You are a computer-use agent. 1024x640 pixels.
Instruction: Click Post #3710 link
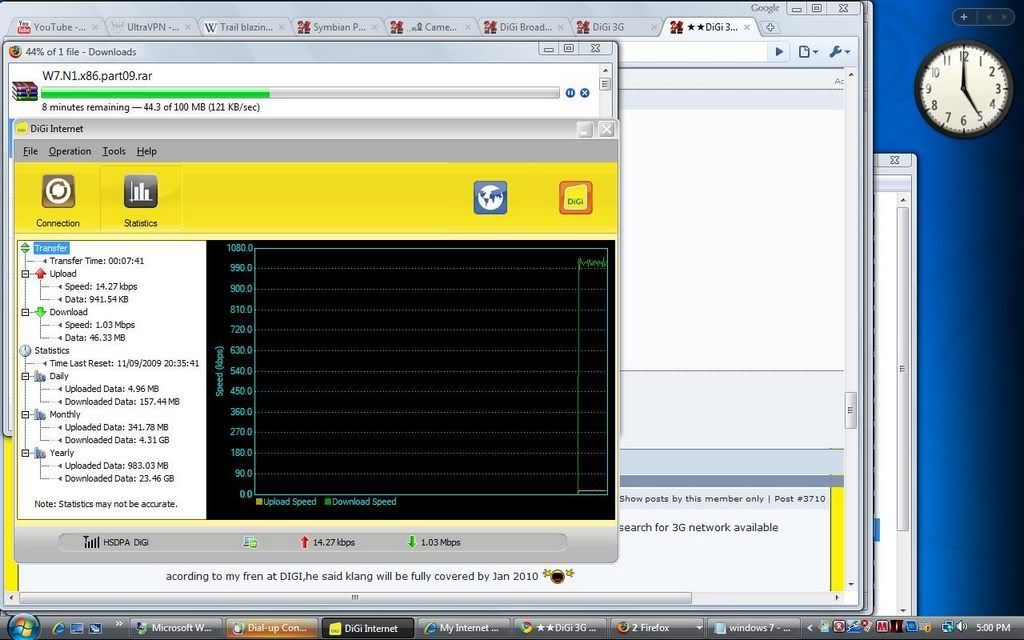click(801, 499)
